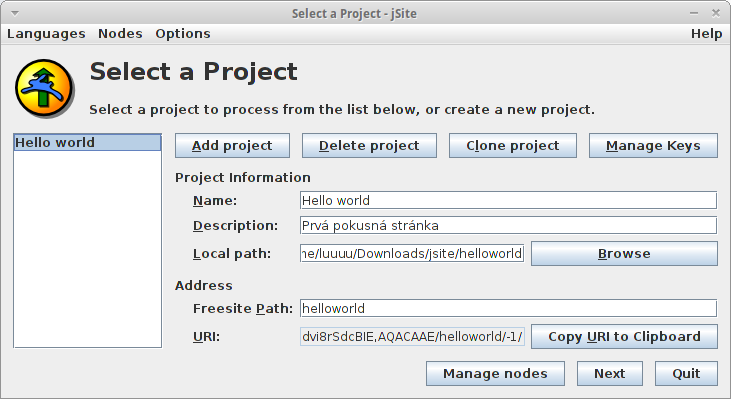This screenshot has width=731, height=399.
Task: Click the jSite Freenet rabbit logo
Action: click(x=44, y=88)
